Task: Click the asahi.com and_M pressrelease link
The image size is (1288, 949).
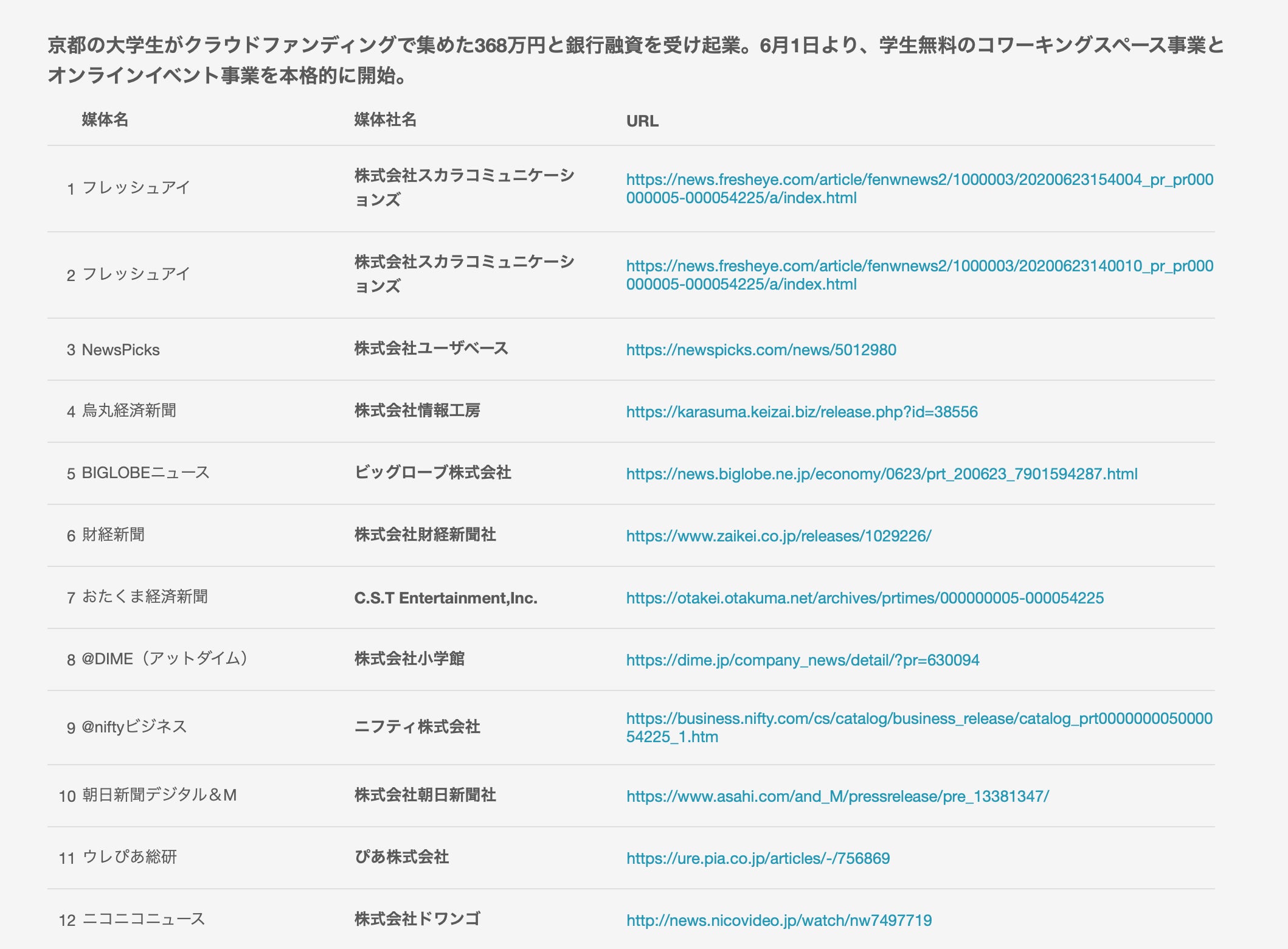Action: [837, 796]
